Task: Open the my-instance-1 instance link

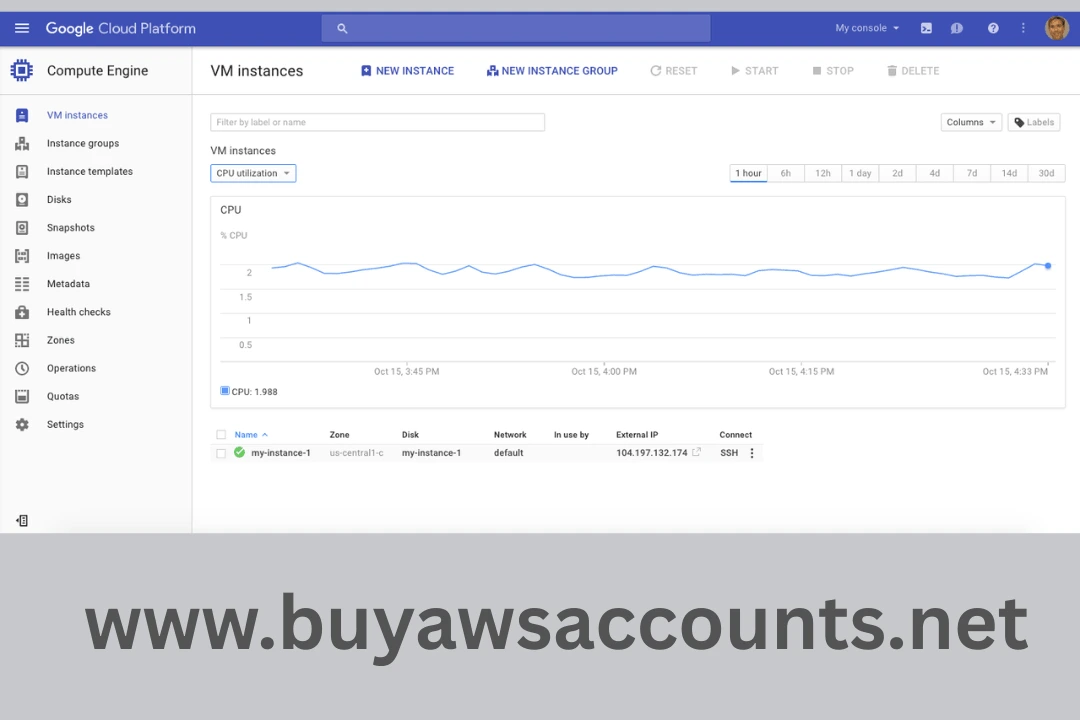Action: click(280, 453)
